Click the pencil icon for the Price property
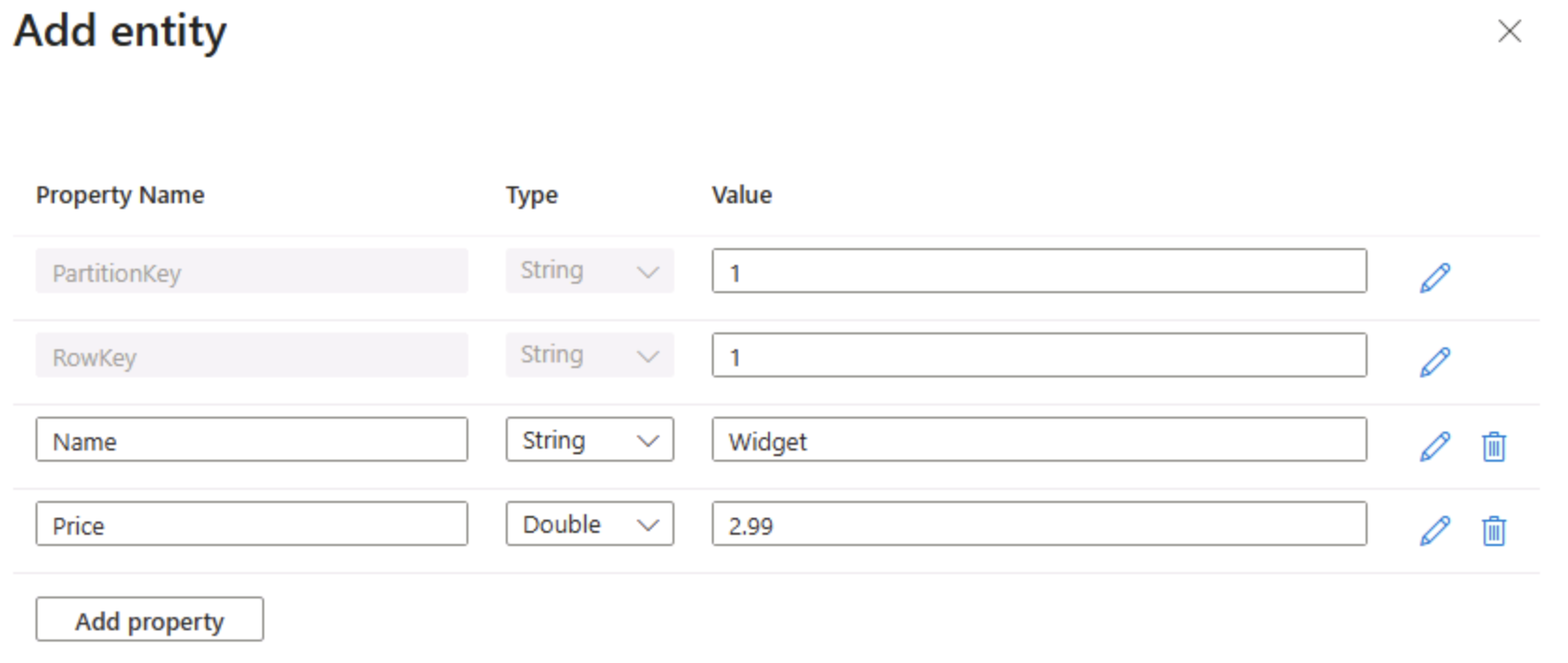This screenshot has height=663, width=1568. point(1434,531)
